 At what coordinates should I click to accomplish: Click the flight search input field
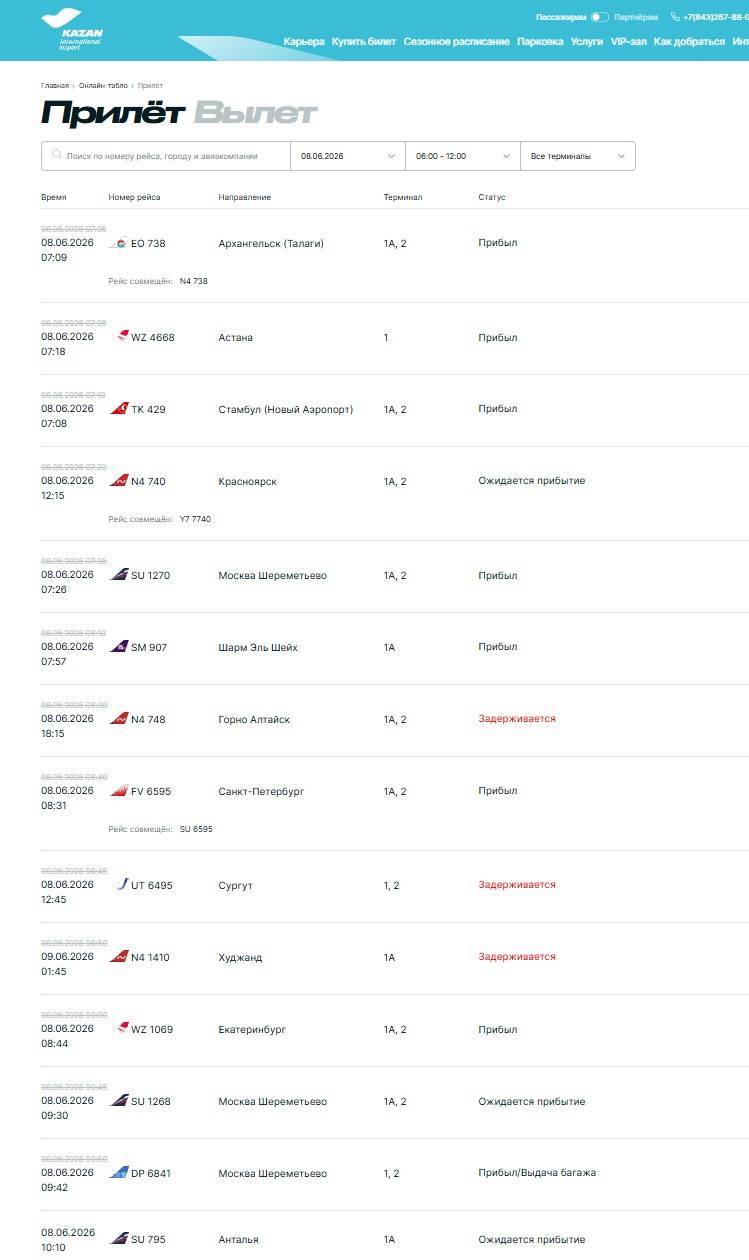coord(166,156)
